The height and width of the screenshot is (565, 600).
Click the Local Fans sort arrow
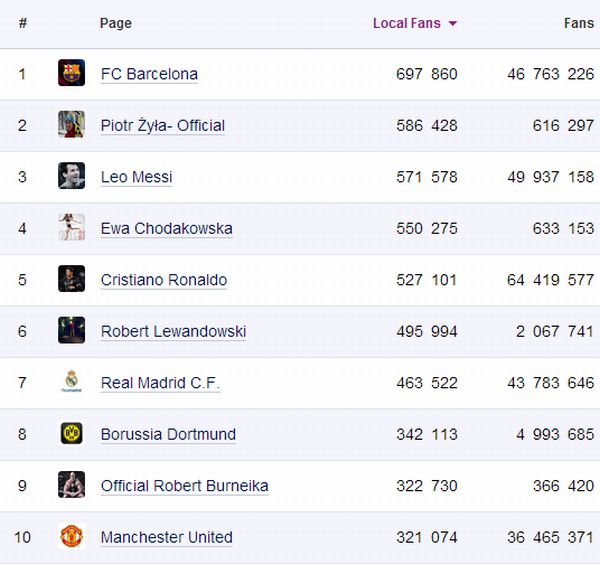[x=453, y=24]
